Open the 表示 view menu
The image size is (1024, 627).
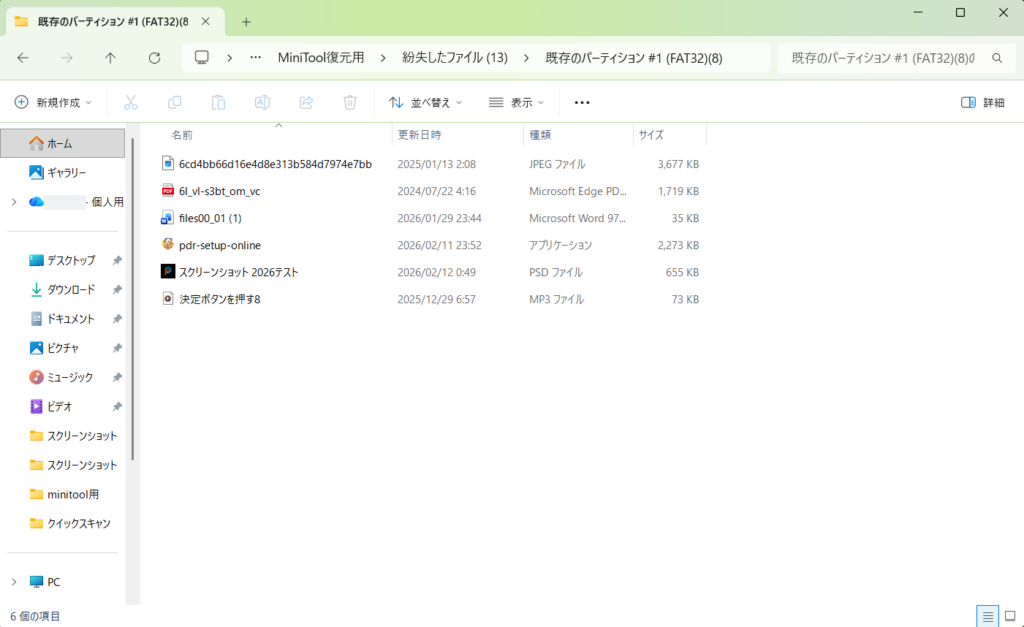pyautogui.click(x=516, y=102)
